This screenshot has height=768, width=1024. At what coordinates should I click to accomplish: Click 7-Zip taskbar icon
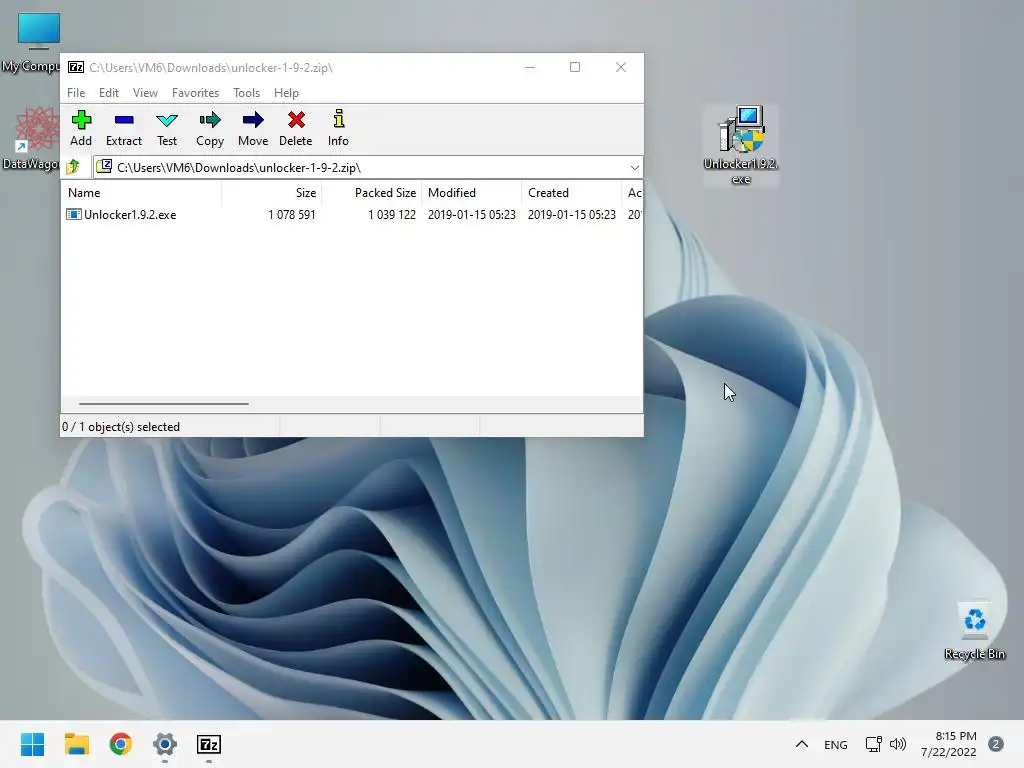click(209, 744)
